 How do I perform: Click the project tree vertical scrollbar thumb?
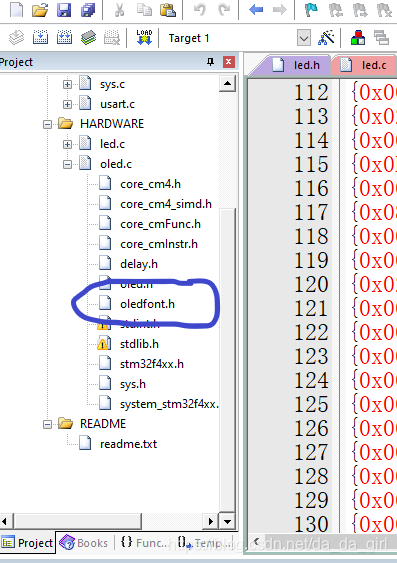tap(227, 359)
